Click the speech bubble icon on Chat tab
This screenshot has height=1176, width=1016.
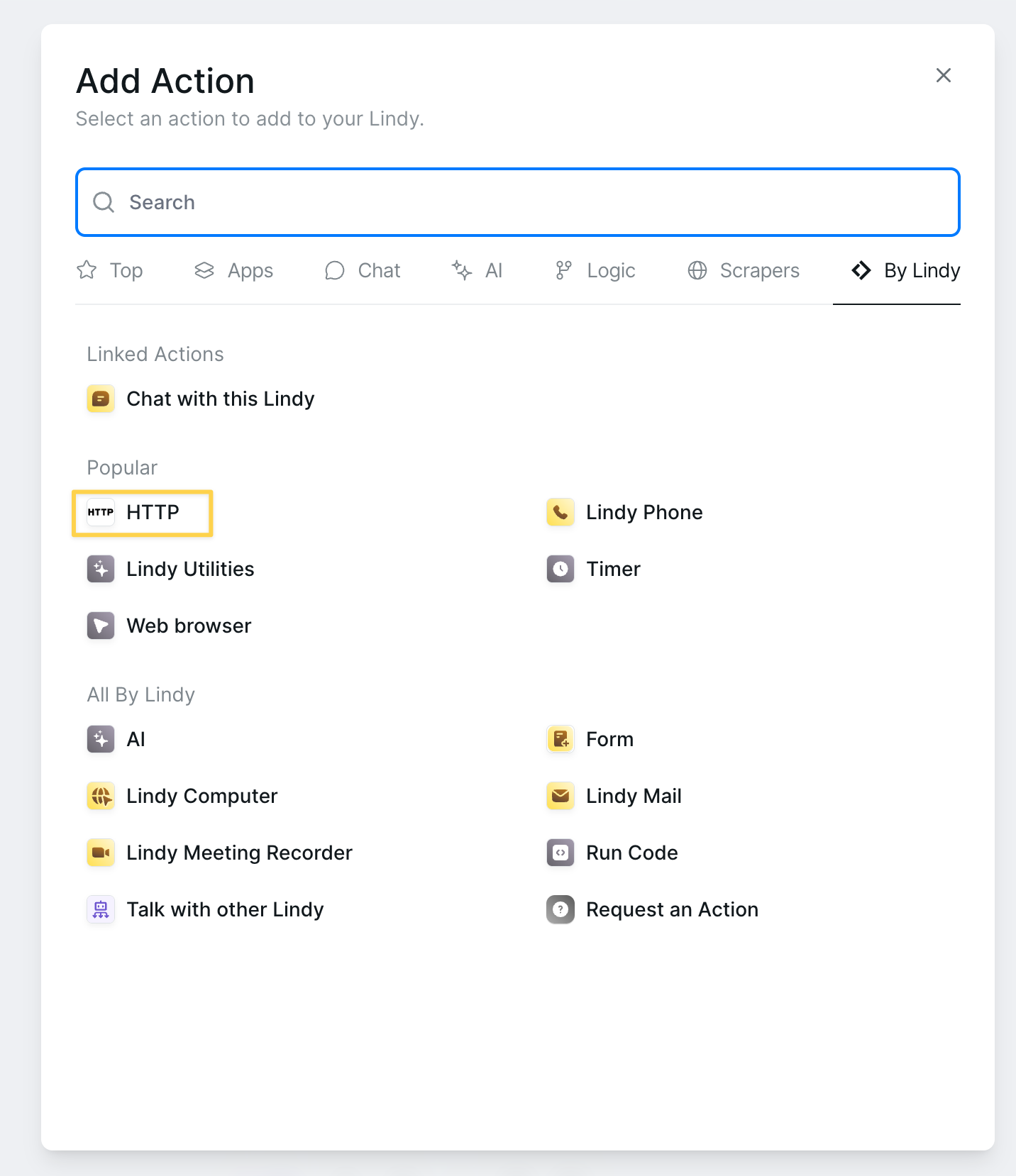tap(335, 270)
